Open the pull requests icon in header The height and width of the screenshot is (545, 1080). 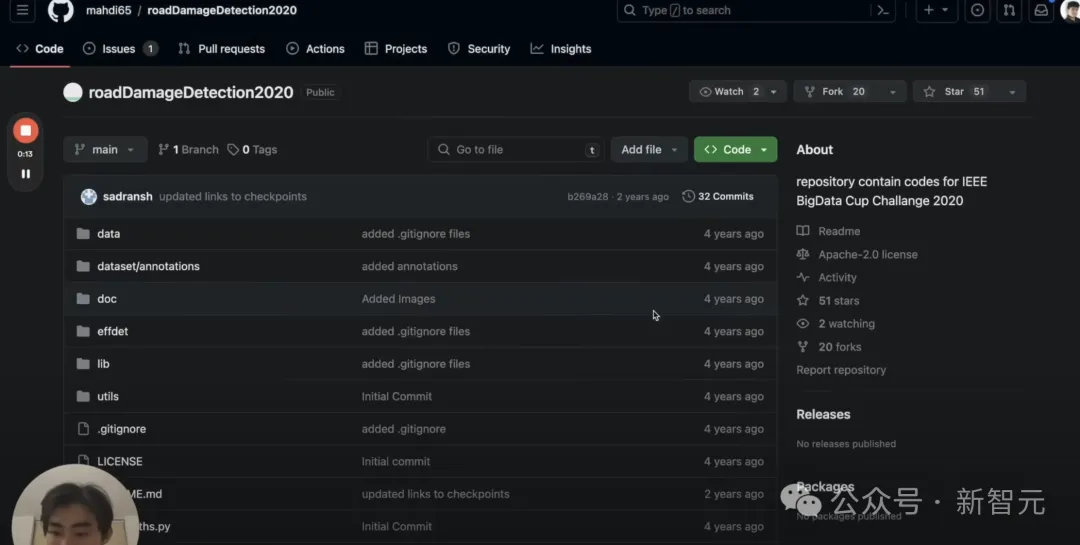pos(1009,10)
